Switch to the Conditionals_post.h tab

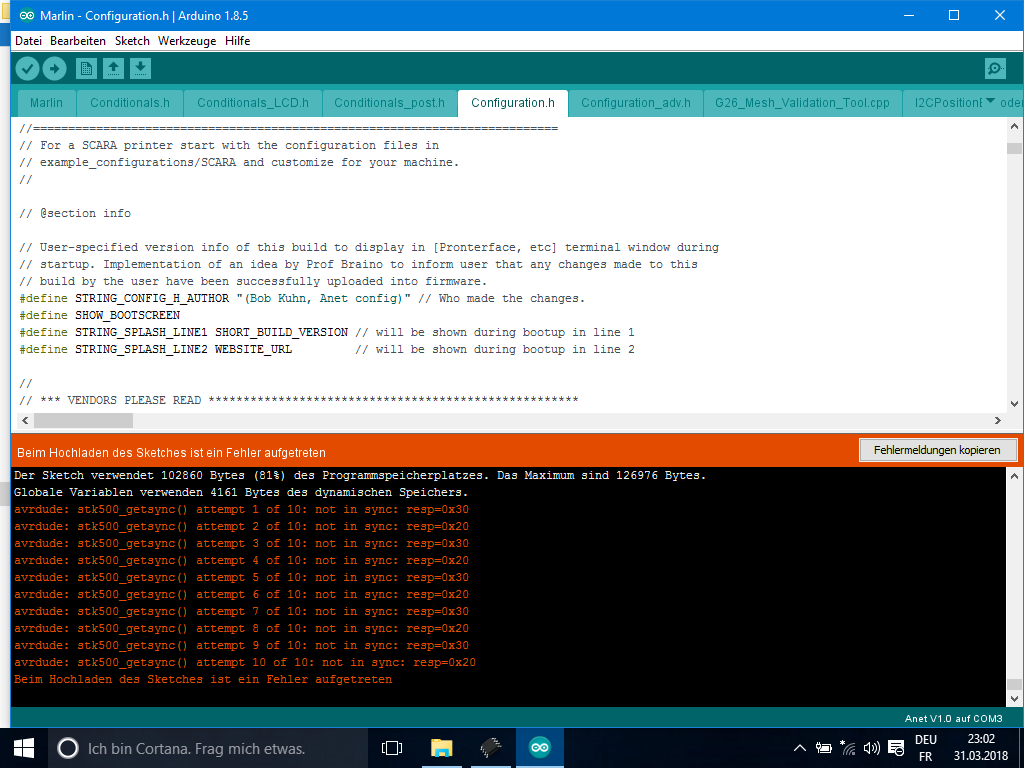click(x=389, y=103)
